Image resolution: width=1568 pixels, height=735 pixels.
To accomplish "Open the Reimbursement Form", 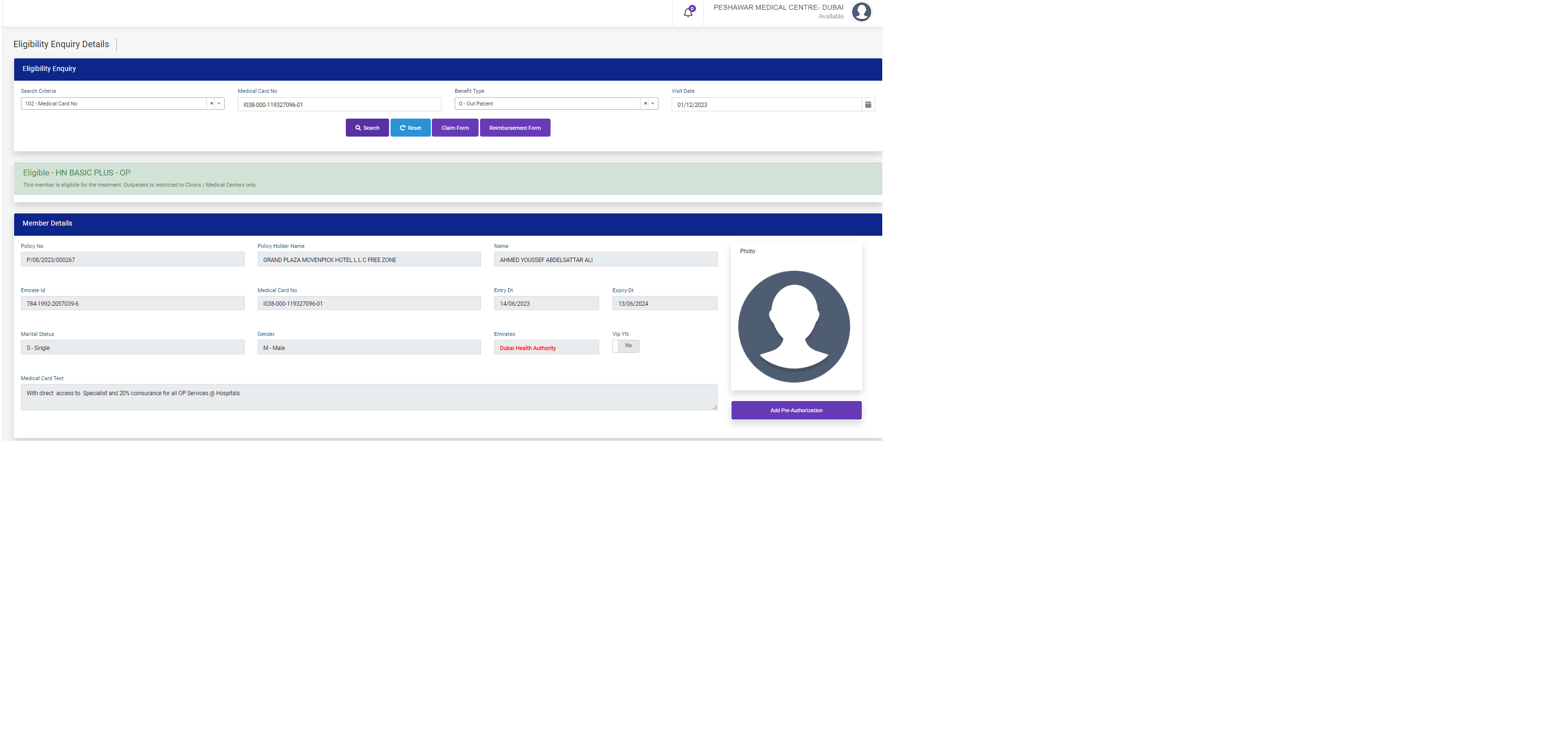I will [x=515, y=128].
